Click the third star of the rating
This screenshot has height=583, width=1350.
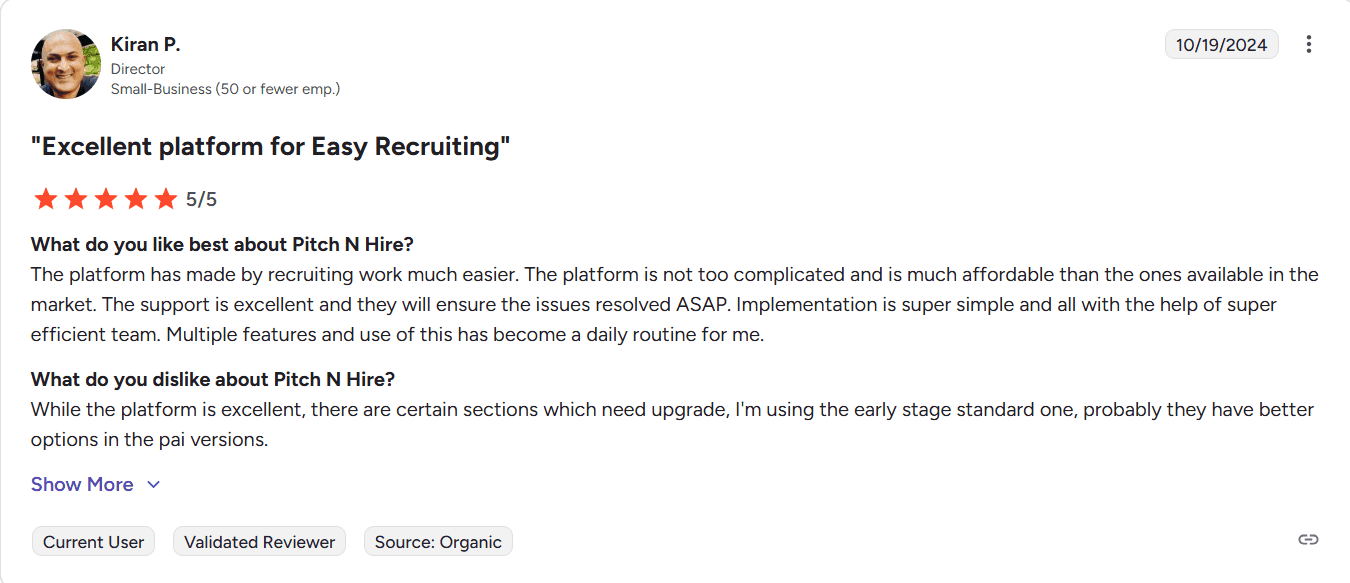(x=105, y=198)
